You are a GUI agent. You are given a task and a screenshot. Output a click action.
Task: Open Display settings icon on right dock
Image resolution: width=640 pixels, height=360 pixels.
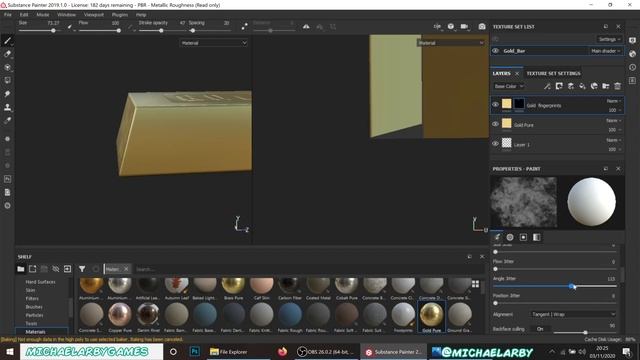click(x=633, y=40)
